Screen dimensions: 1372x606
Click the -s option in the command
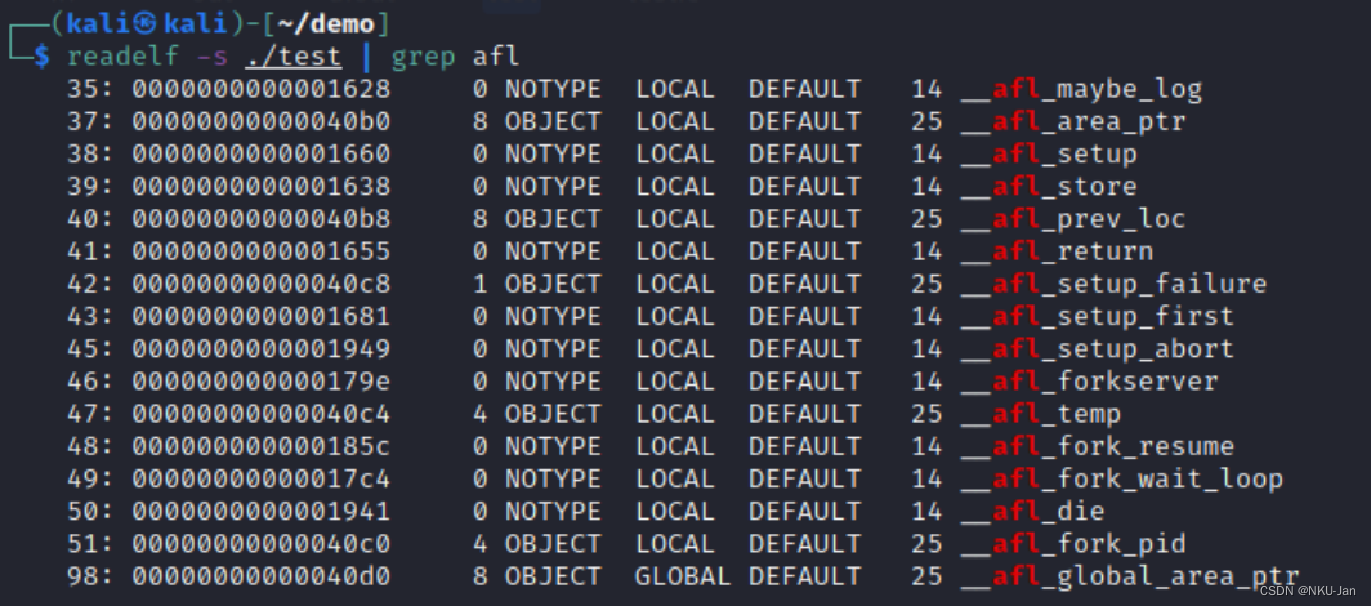212,57
